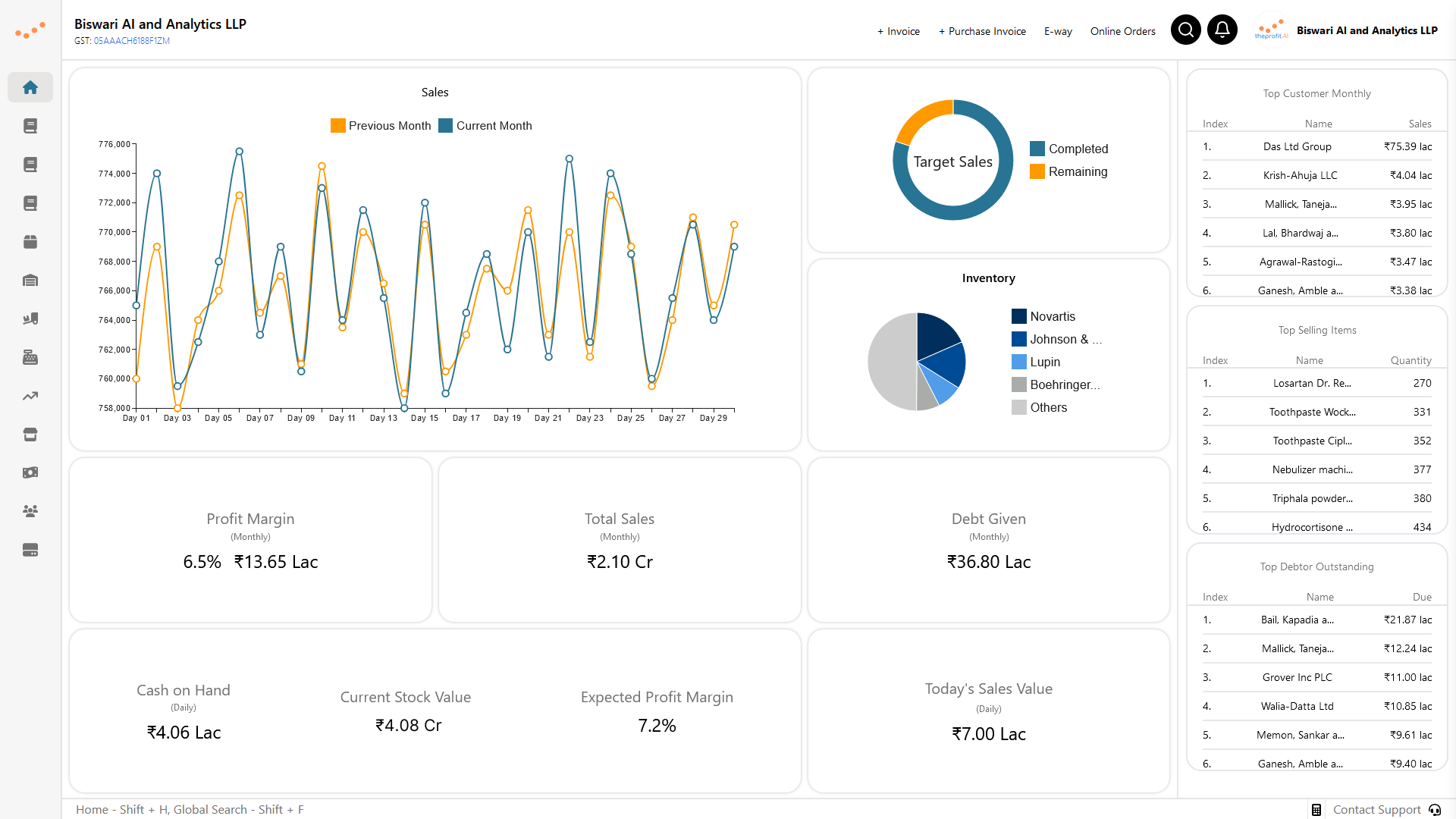This screenshot has height=819, width=1456.
Task: Click calculator icon in bottom bar
Action: click(x=1316, y=810)
